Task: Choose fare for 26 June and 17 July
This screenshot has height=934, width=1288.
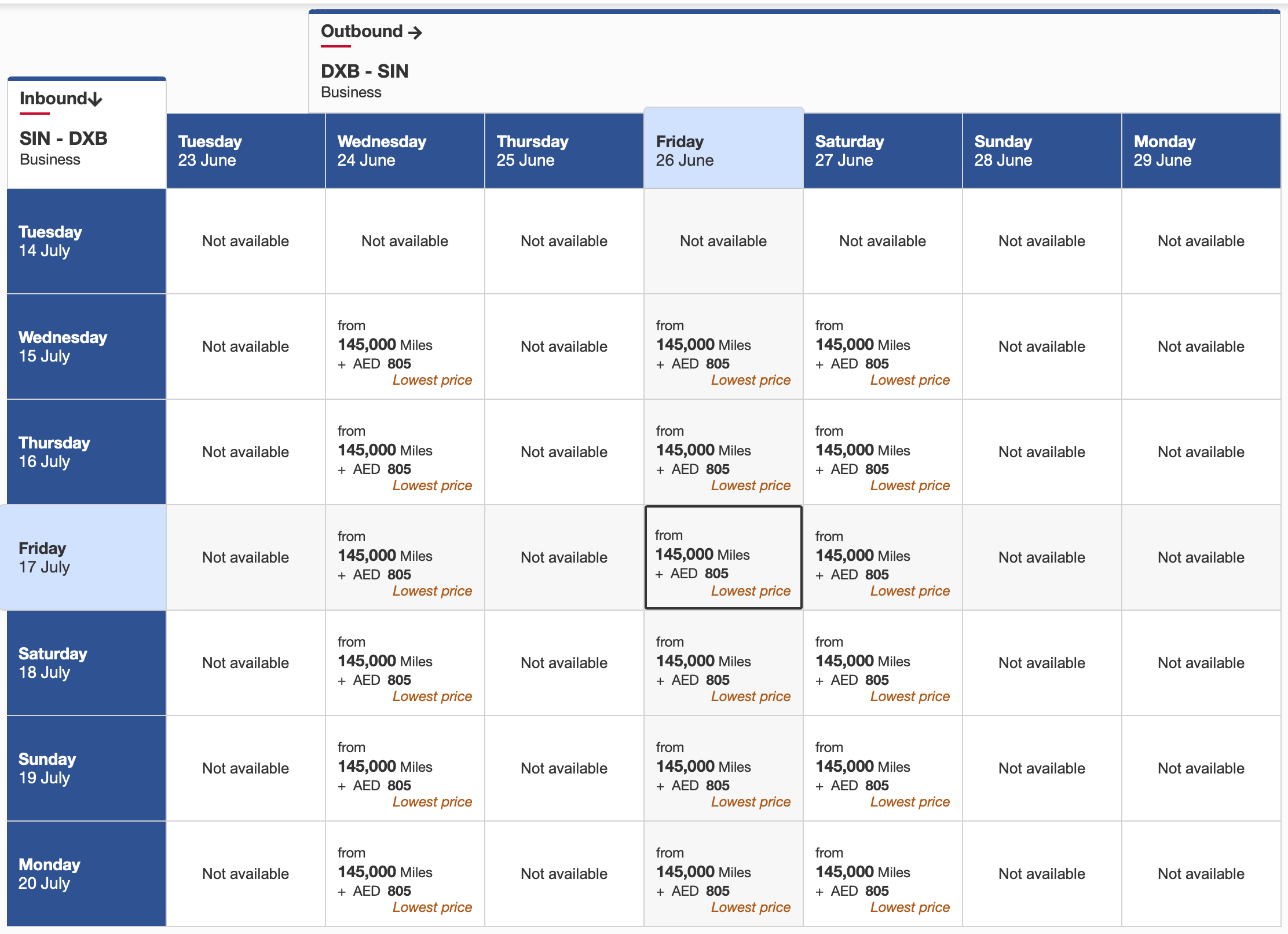Action: pos(723,557)
